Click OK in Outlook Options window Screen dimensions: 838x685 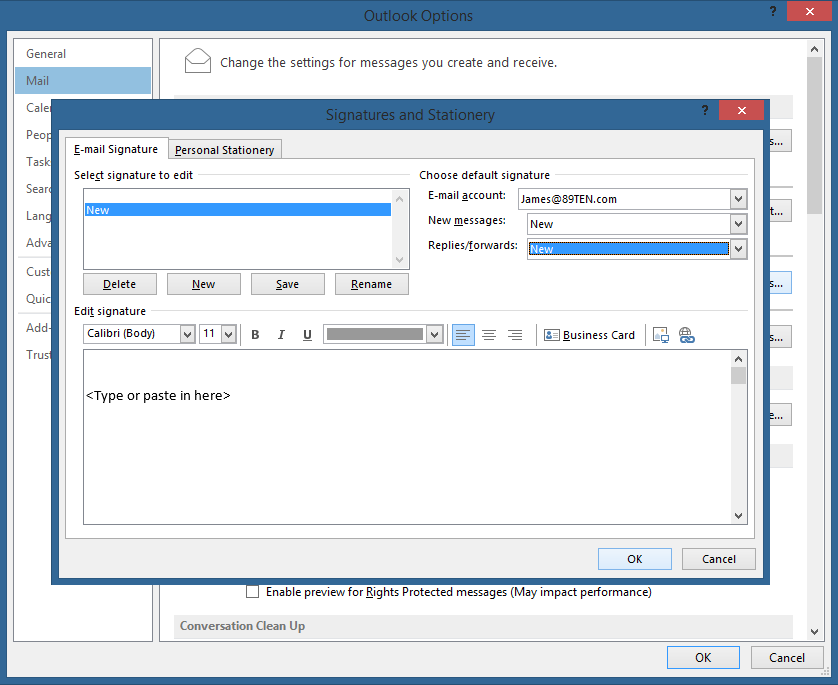(x=703, y=658)
